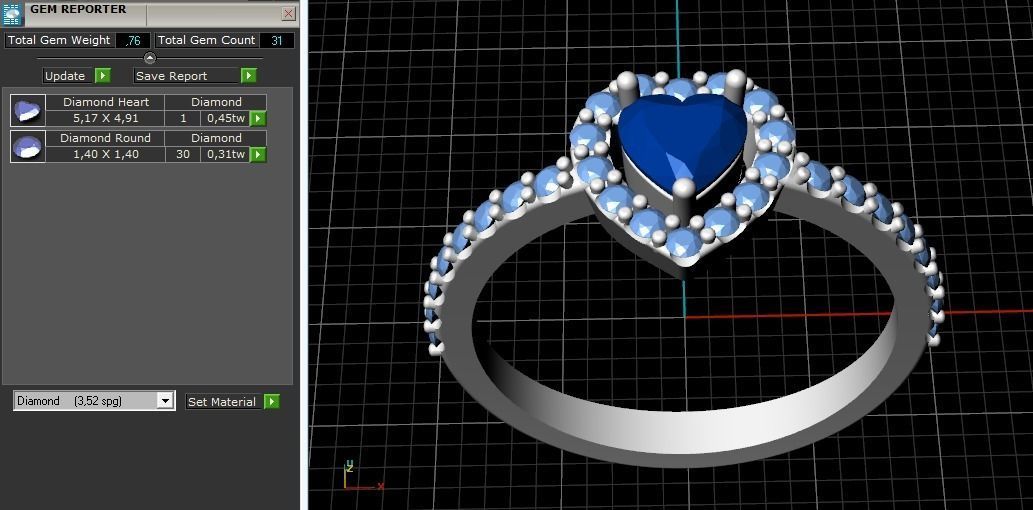
Task: Click the Update green arrow button
Action: pos(103,76)
